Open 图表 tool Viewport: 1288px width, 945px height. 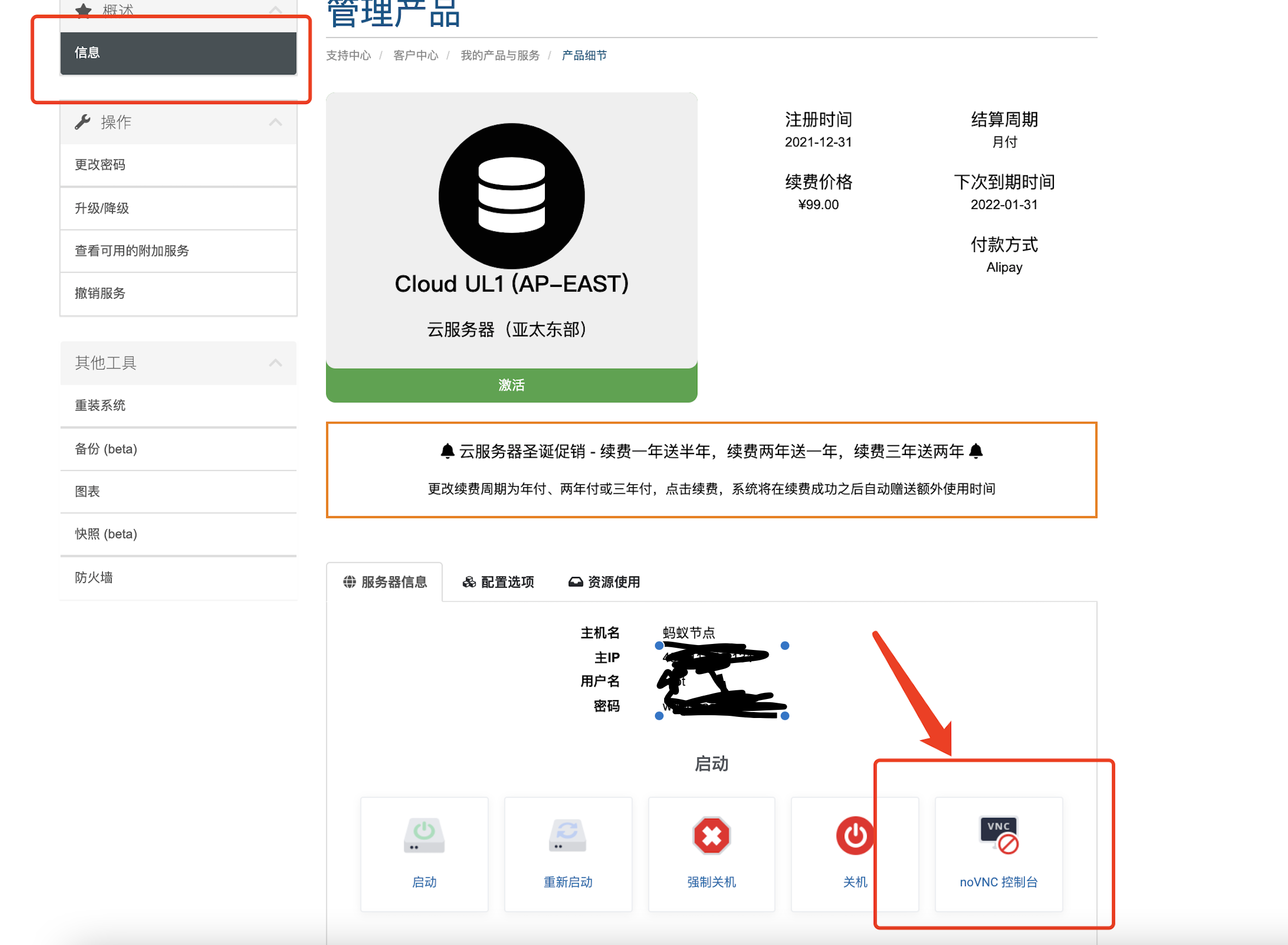[179, 492]
